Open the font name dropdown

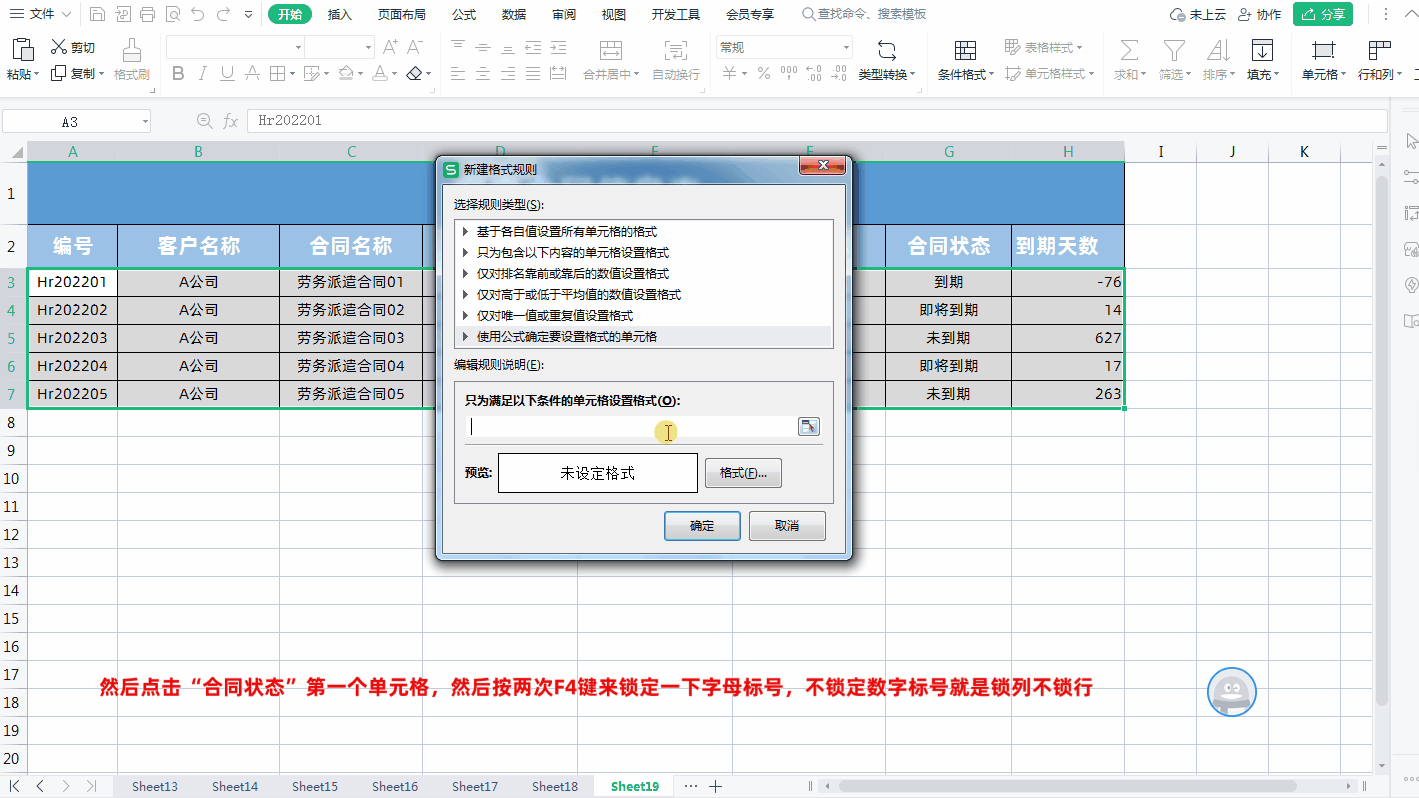(298, 47)
